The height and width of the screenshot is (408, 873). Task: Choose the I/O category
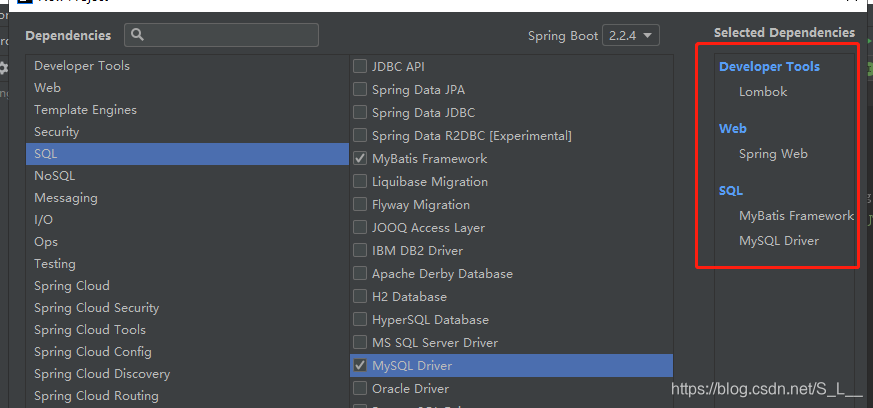point(187,220)
